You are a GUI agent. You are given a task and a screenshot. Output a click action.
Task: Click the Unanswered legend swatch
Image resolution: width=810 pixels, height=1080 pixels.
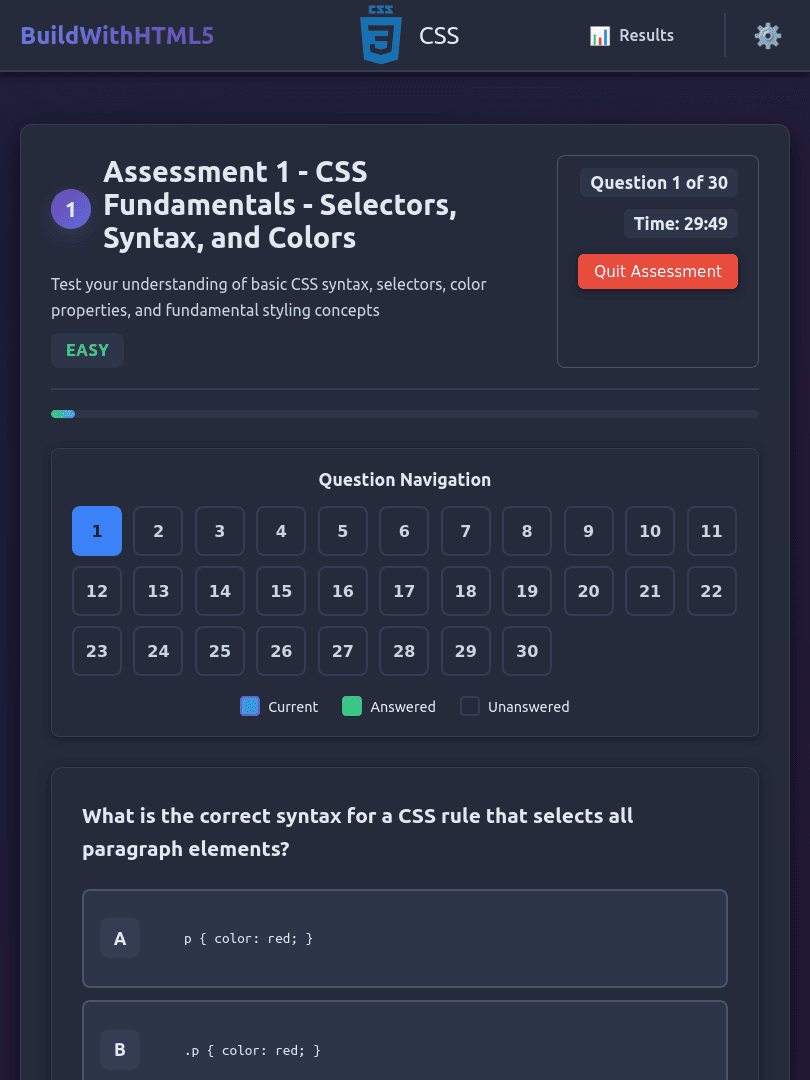tap(470, 707)
